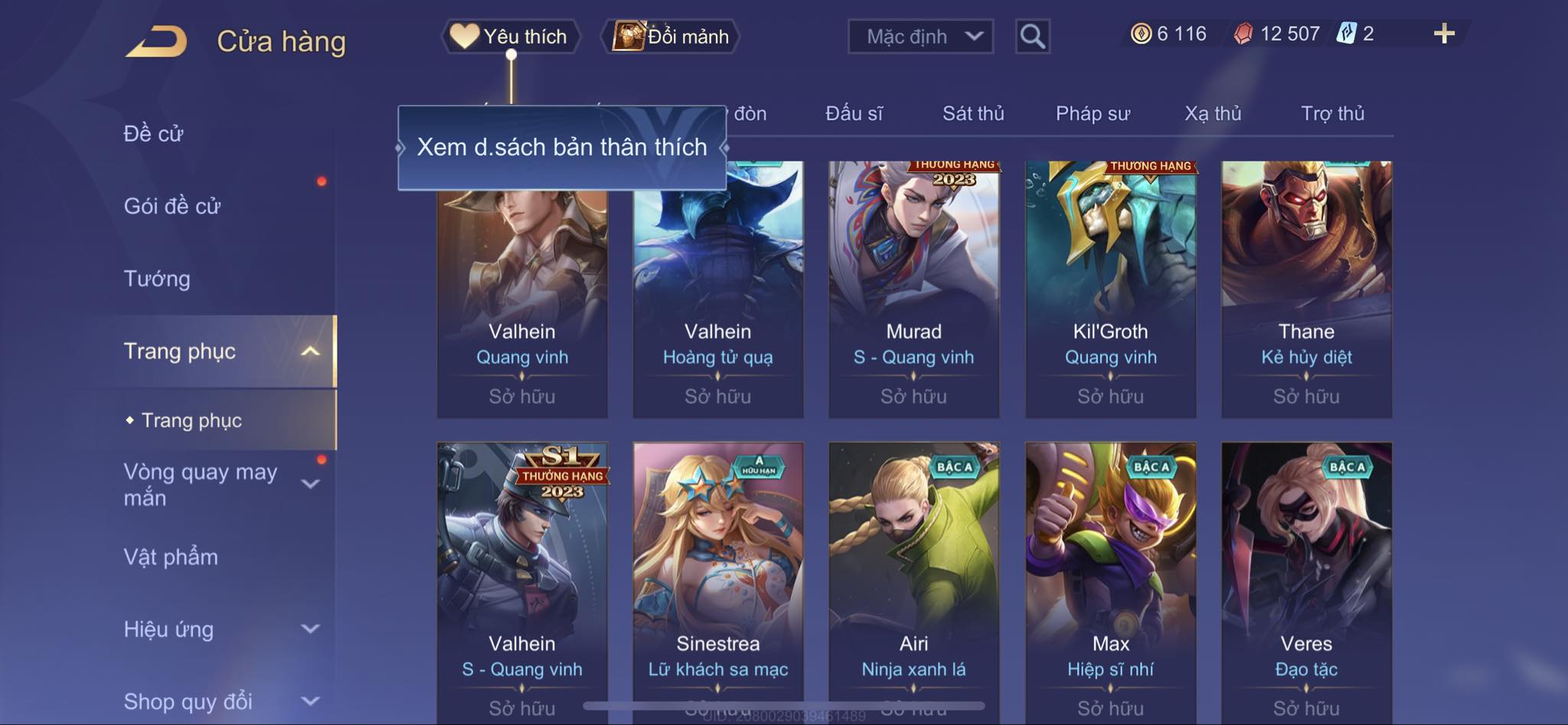Expand the Vòng quay may mắn section
The width and height of the screenshot is (1568, 725).
click(310, 484)
